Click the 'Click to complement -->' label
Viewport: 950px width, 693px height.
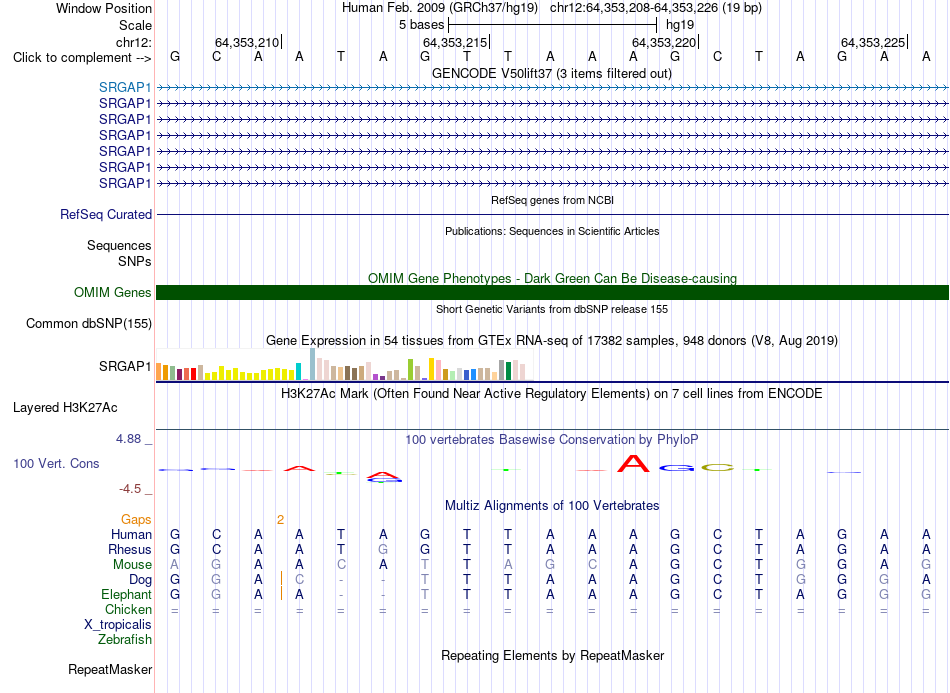82,58
